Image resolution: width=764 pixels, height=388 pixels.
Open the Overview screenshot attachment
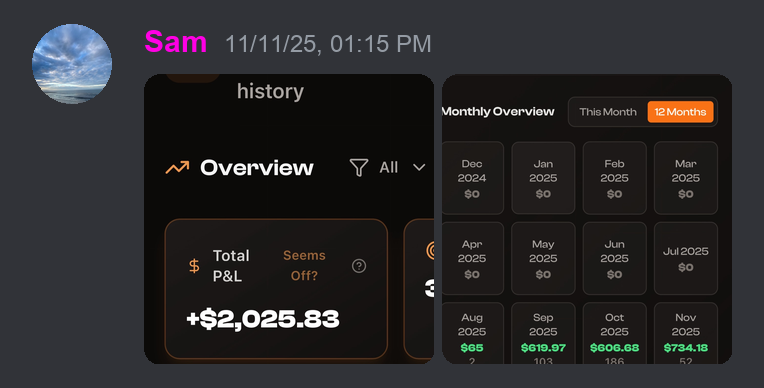(289, 219)
